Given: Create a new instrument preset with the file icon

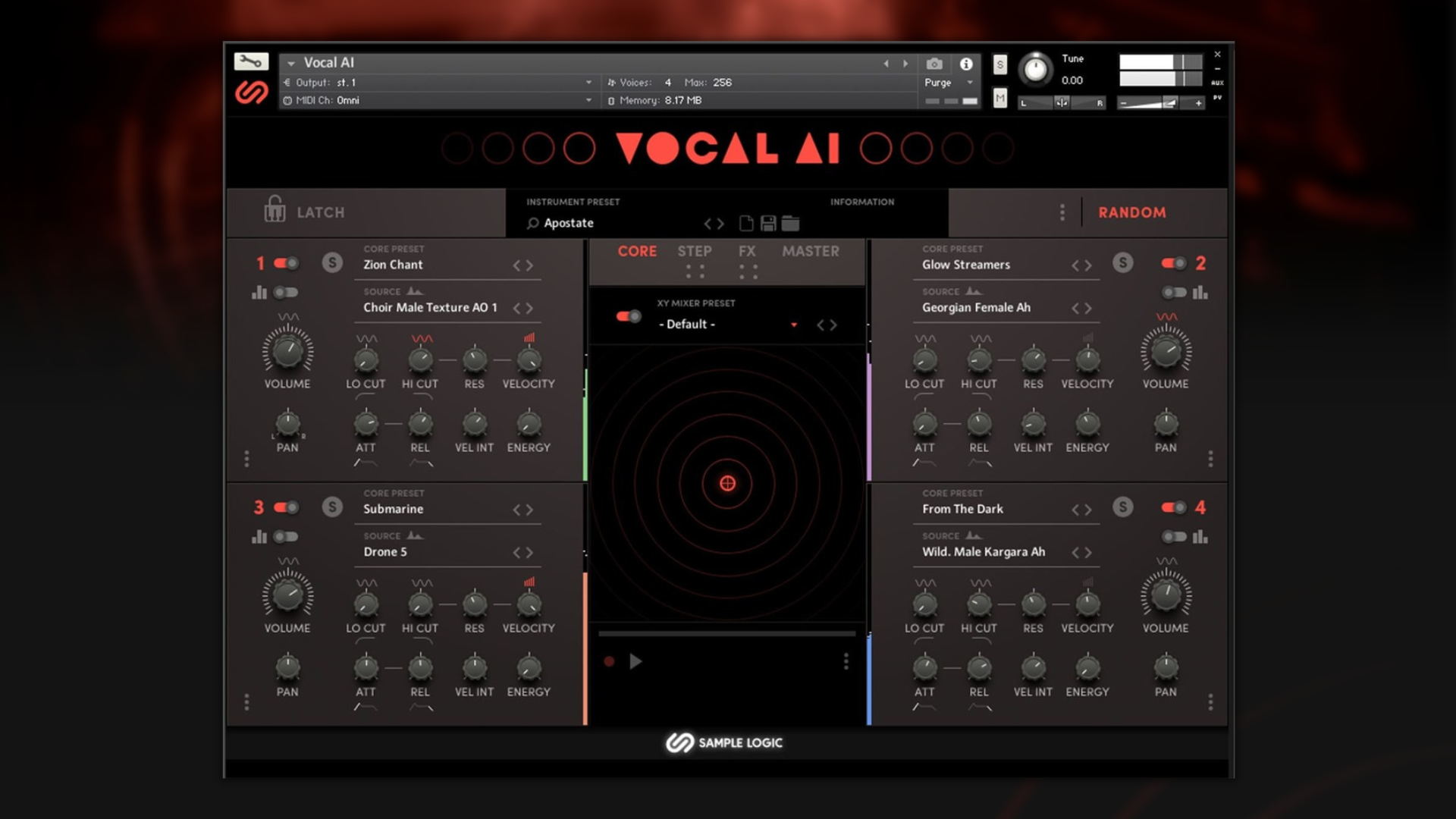Looking at the screenshot, I should [745, 223].
